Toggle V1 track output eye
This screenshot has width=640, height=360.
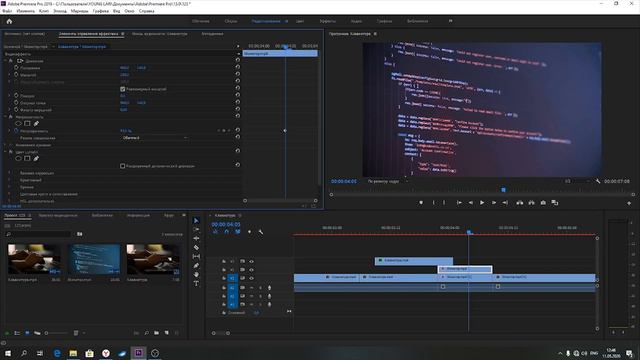point(251,278)
